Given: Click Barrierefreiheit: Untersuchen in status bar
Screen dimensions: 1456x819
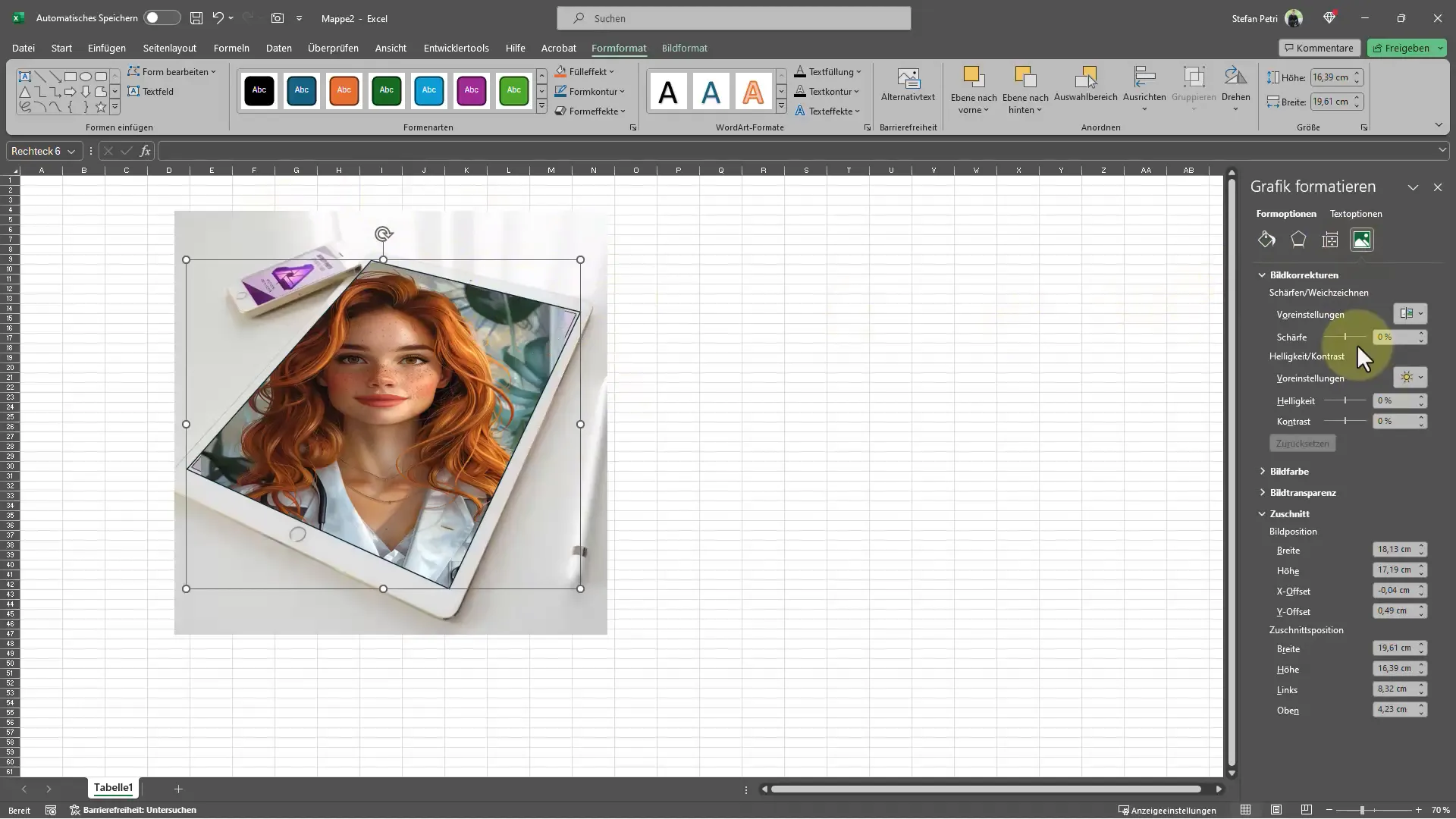Looking at the screenshot, I should pos(133,810).
